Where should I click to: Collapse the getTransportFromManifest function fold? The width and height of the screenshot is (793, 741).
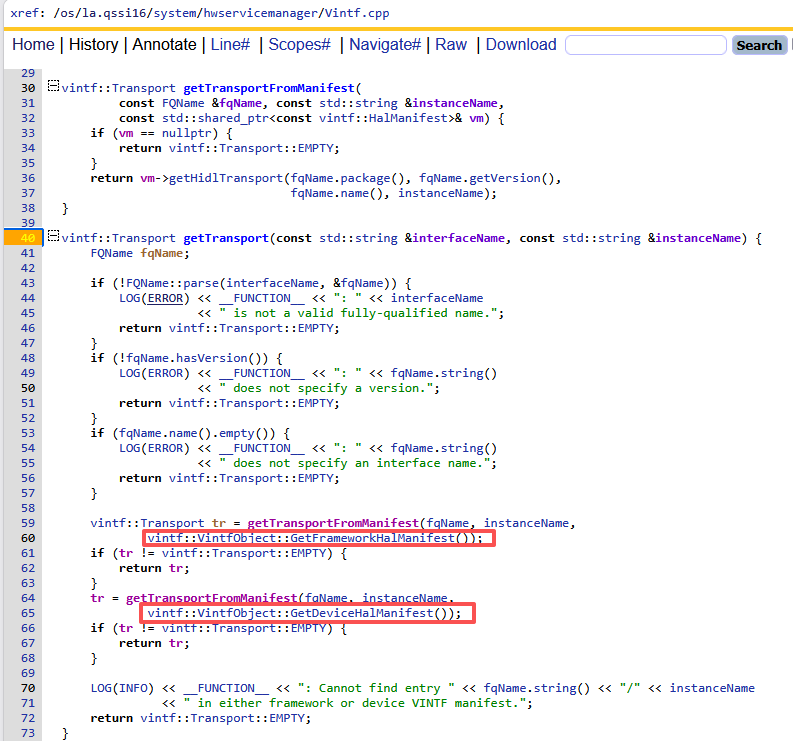tap(53, 86)
